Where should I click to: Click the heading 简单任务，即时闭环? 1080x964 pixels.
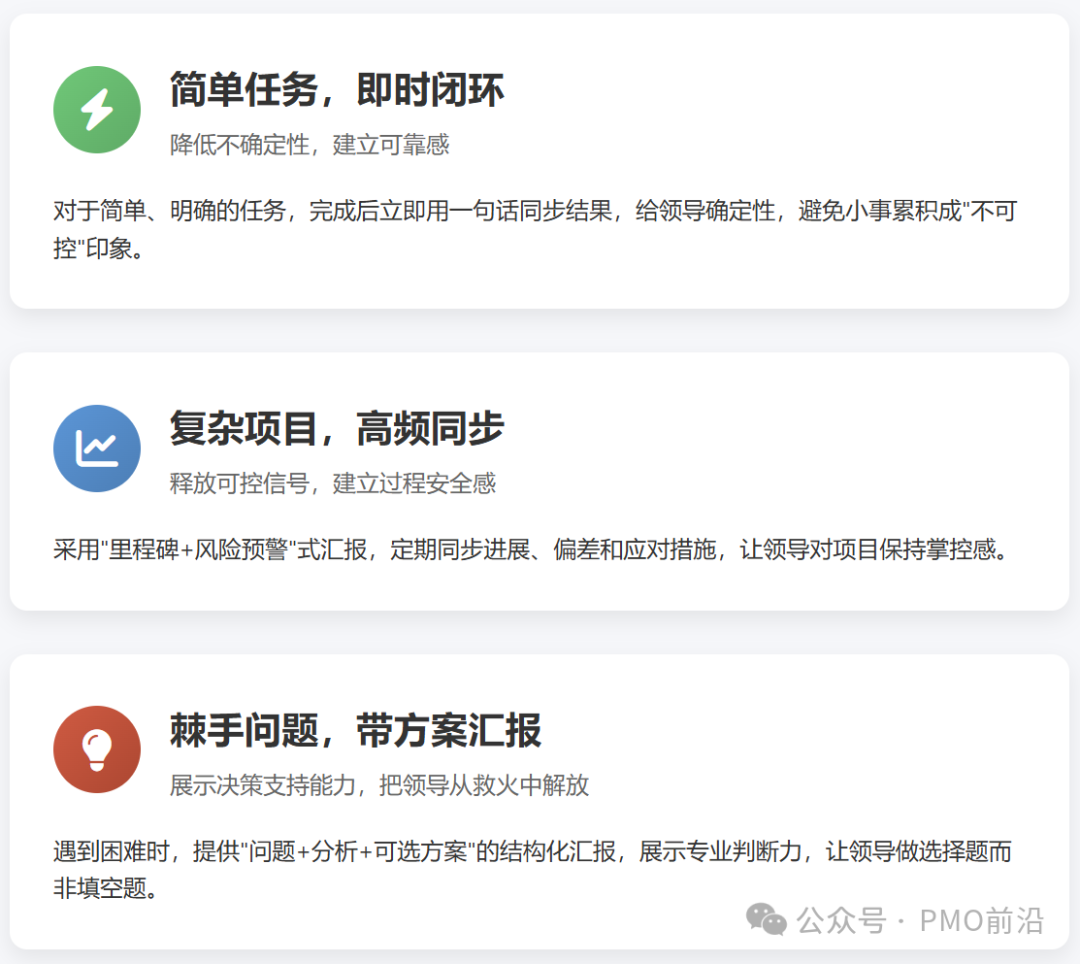click(x=336, y=90)
